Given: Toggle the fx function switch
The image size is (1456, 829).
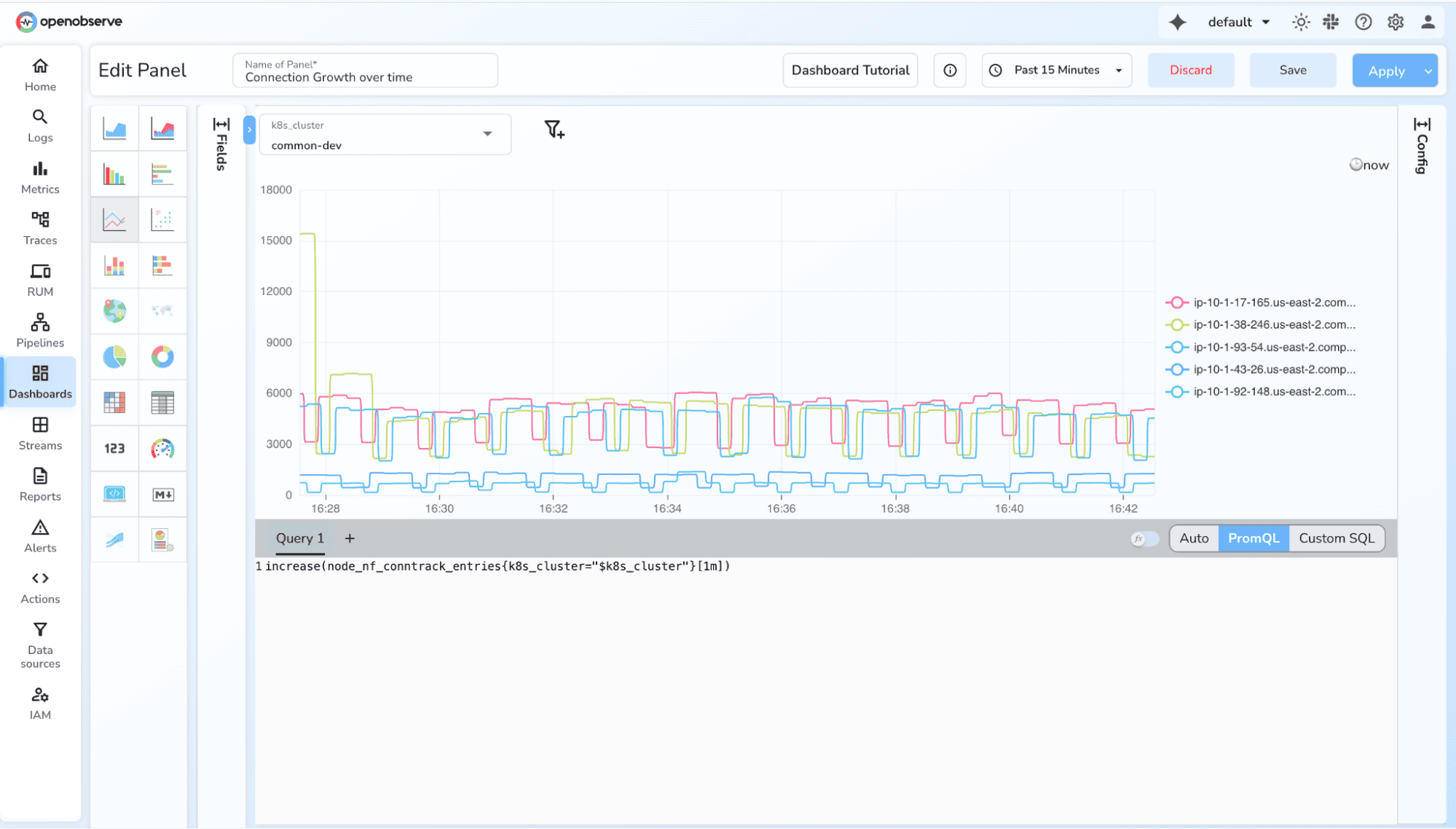Looking at the screenshot, I should (x=1144, y=539).
